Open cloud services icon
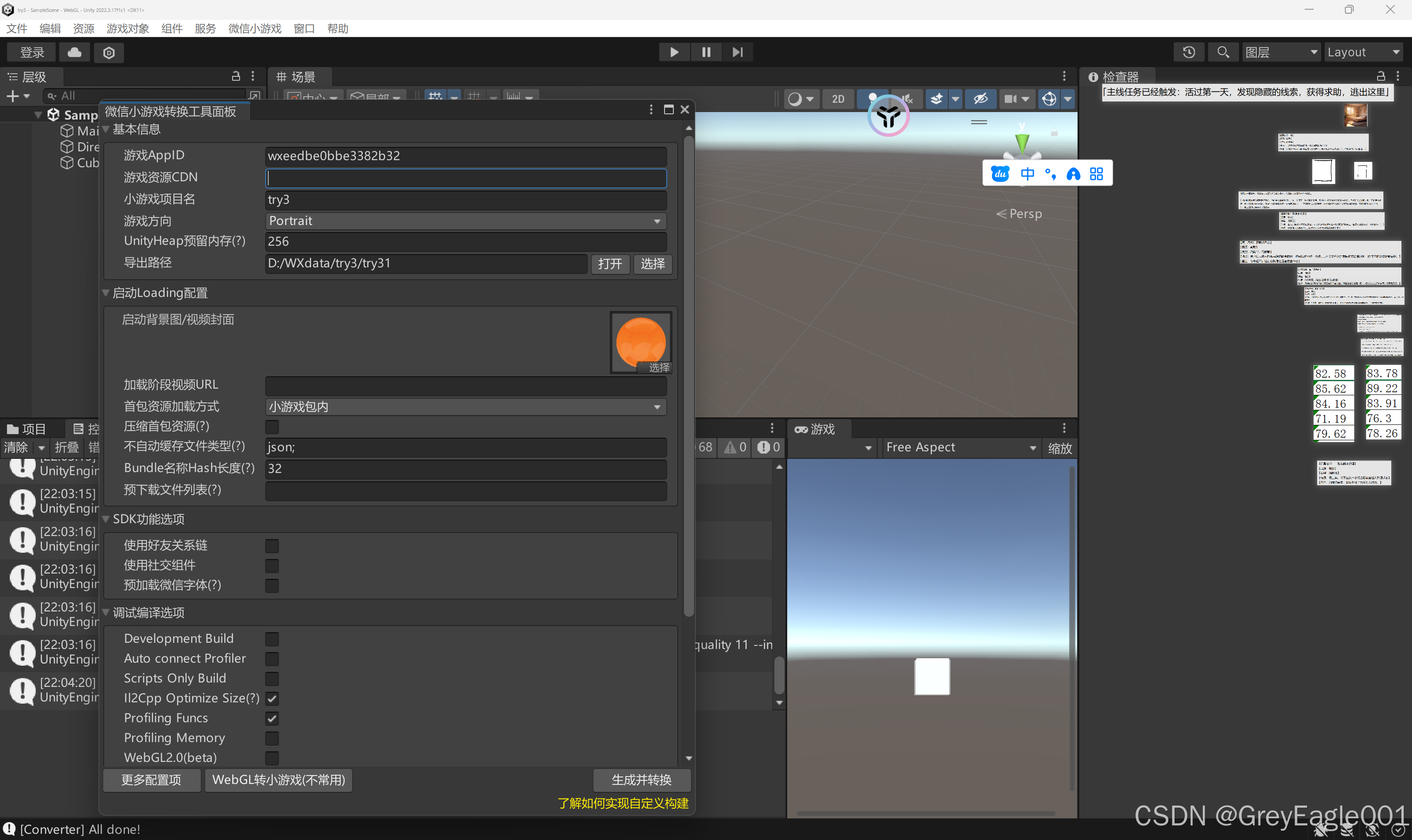 click(74, 52)
